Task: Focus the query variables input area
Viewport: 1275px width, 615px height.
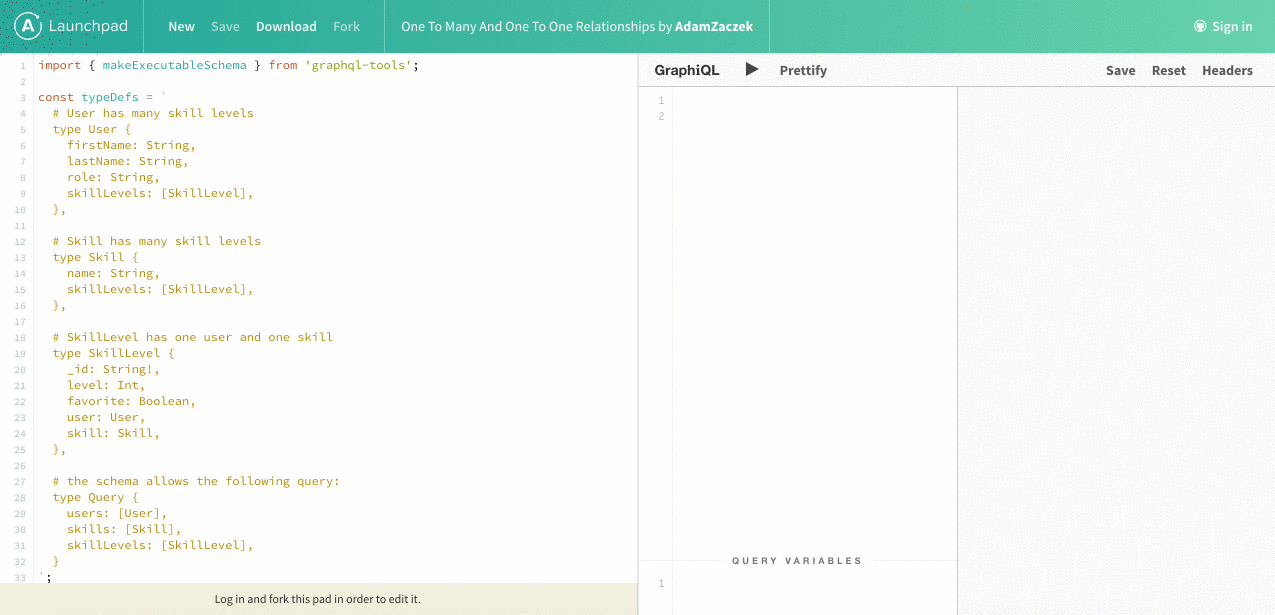Action: click(x=814, y=590)
